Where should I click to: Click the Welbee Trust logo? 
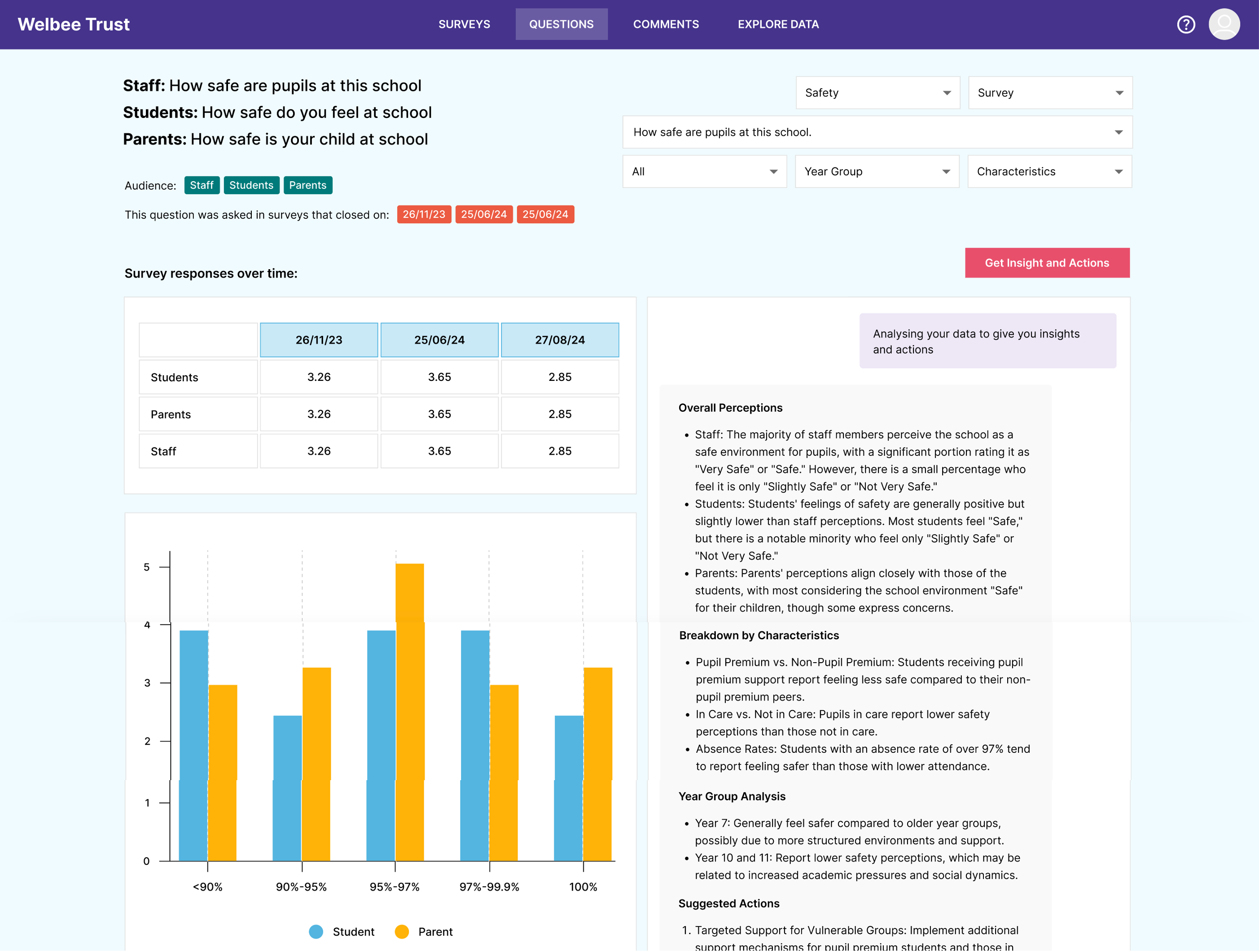(x=74, y=24)
